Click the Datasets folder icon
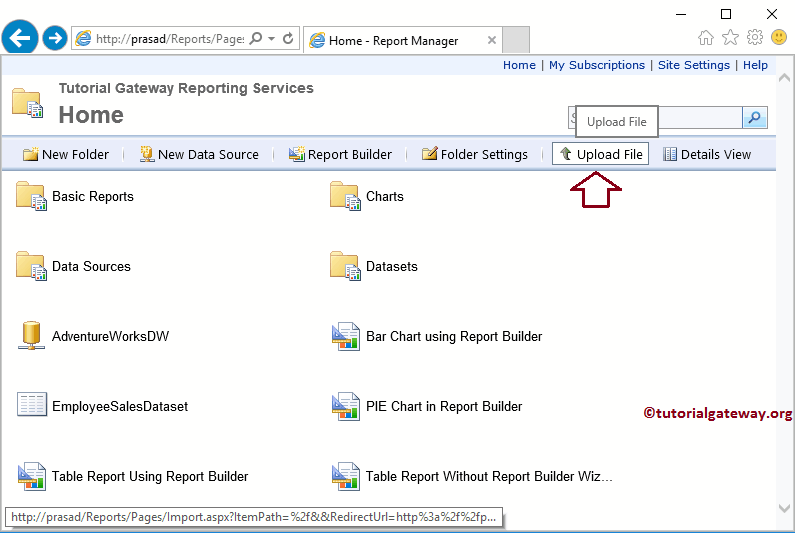 click(345, 266)
